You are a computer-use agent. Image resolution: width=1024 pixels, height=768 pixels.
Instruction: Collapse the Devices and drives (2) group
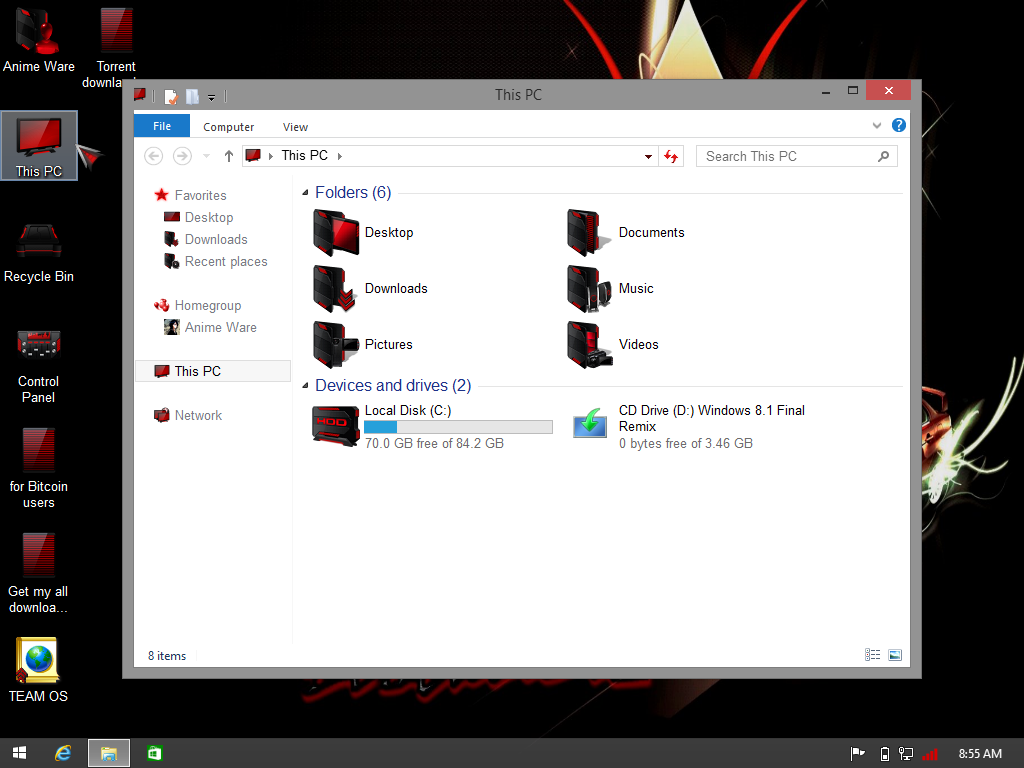[x=305, y=386]
